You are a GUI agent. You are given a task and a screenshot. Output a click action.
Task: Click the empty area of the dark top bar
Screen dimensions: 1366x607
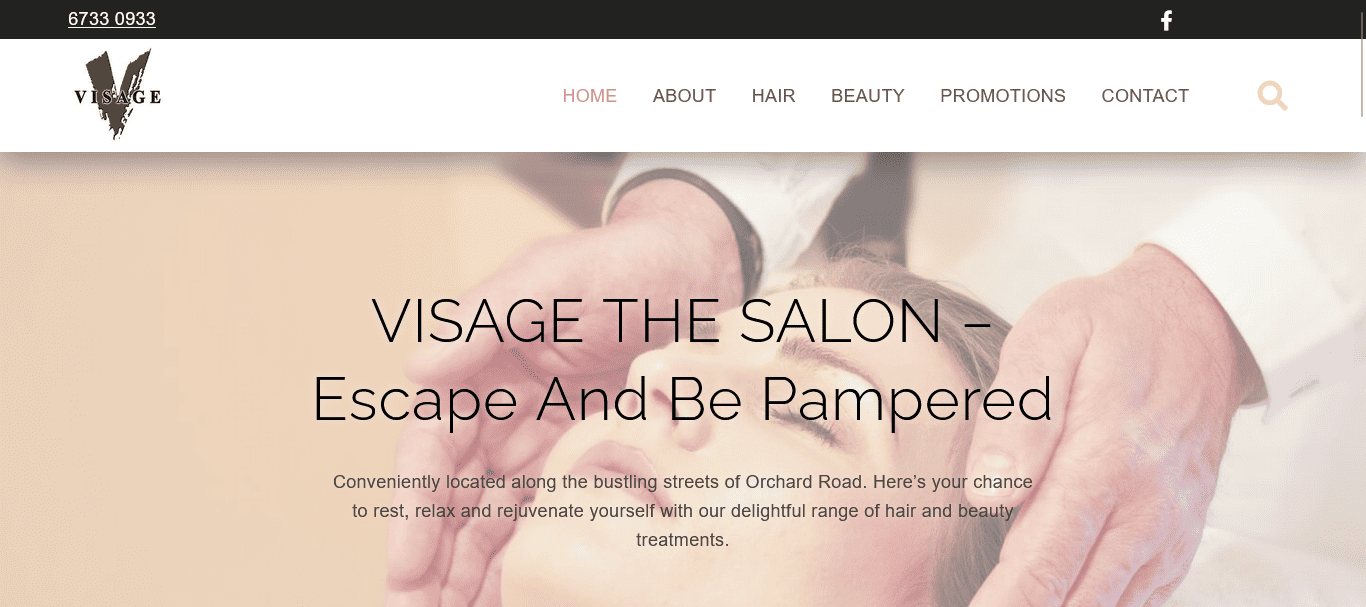pos(650,19)
